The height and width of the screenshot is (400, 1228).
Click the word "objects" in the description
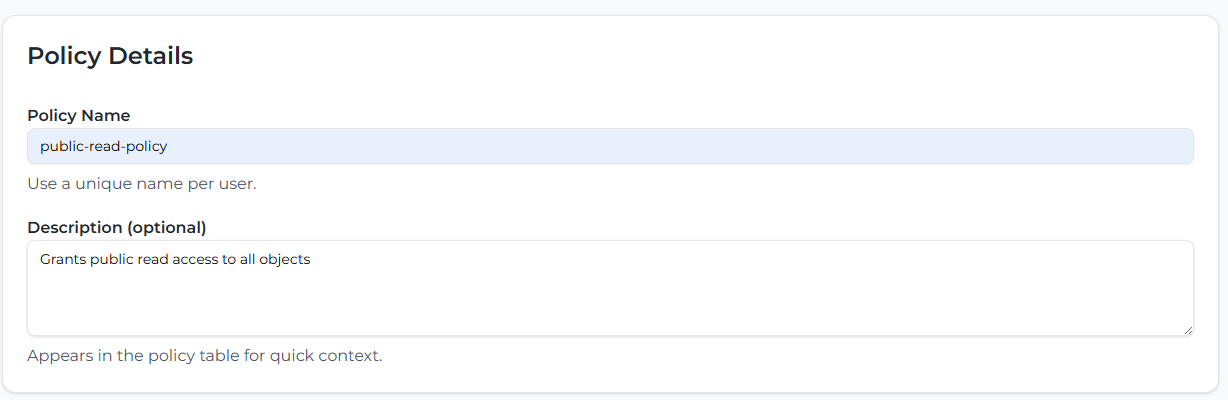pyautogui.click(x=285, y=260)
